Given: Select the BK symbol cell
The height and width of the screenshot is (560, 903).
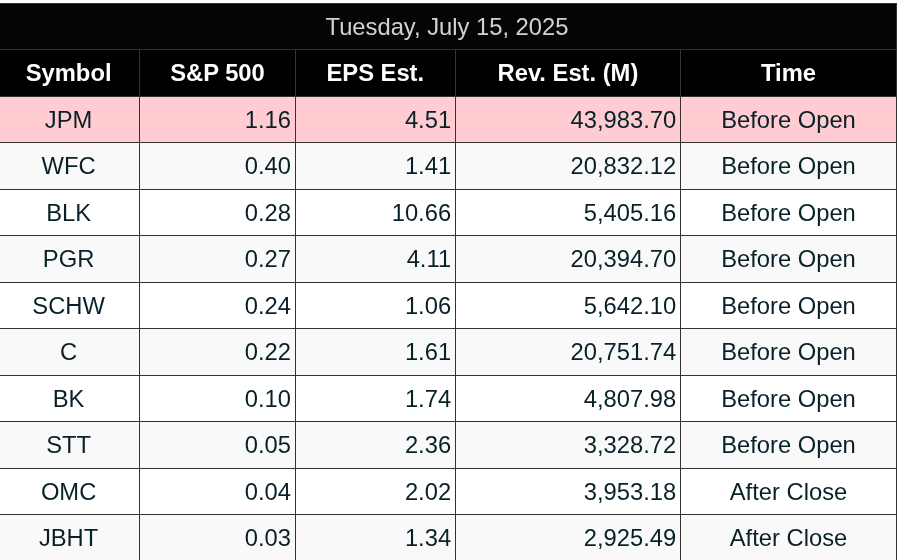Looking at the screenshot, I should 69,399.
